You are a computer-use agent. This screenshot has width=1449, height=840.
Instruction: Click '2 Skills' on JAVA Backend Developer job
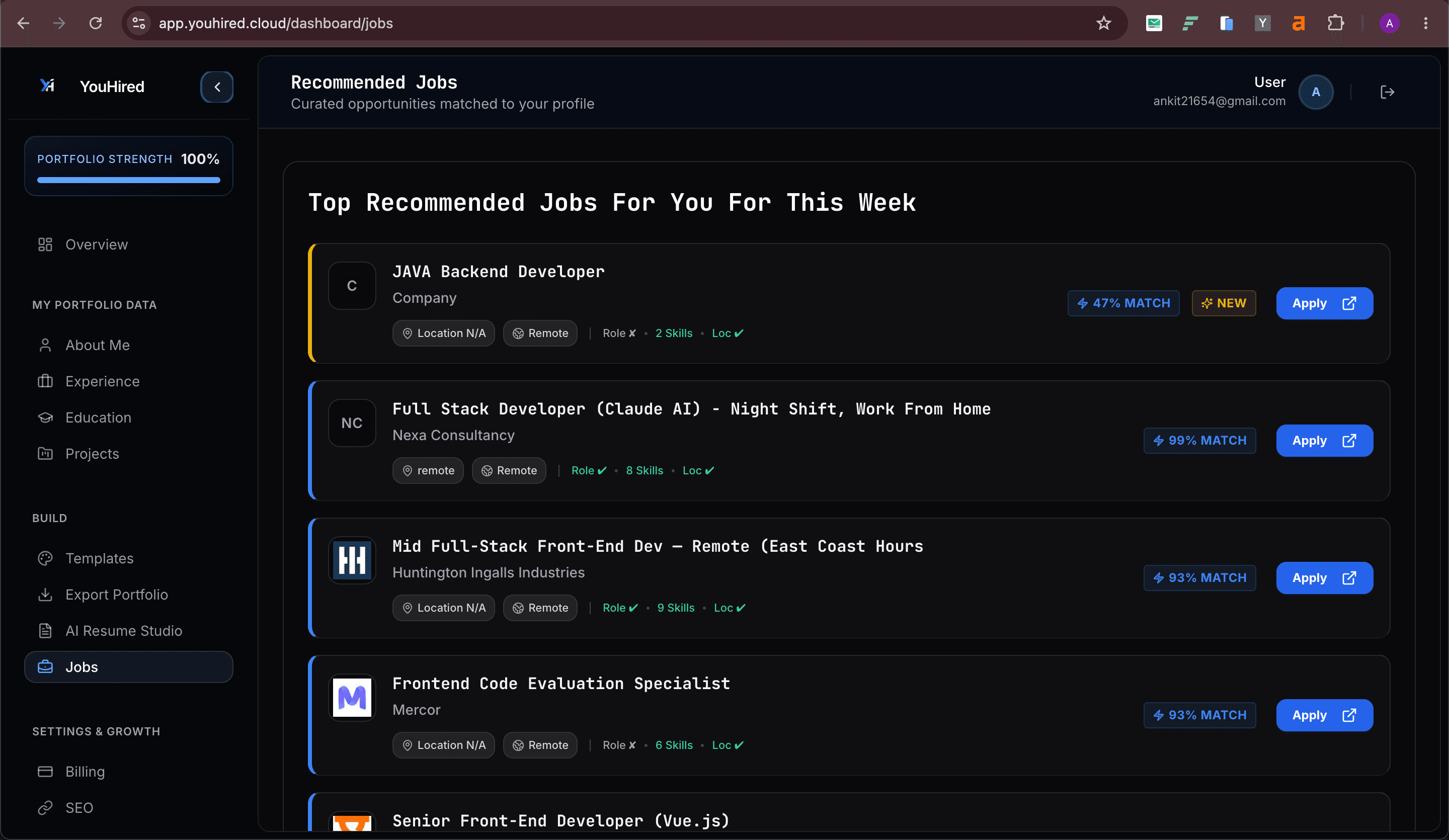pyautogui.click(x=674, y=333)
